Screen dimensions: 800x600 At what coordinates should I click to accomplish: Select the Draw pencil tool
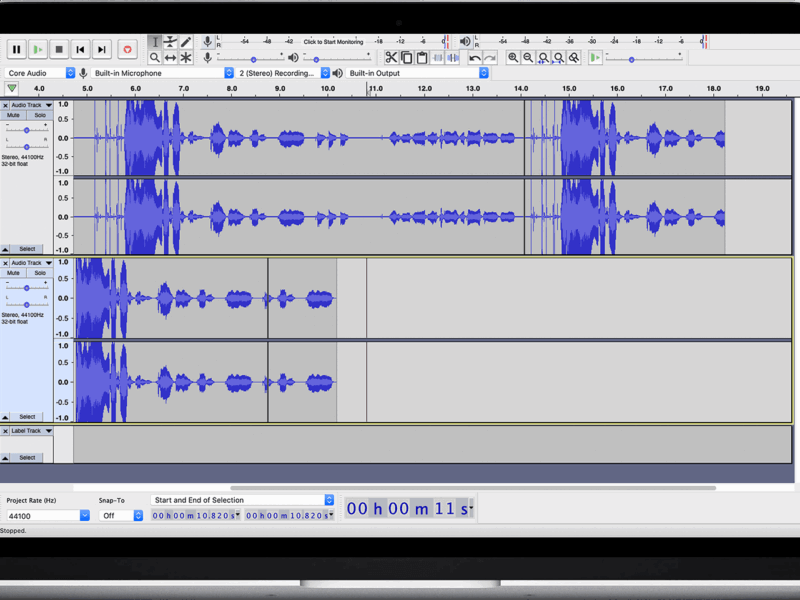(x=186, y=42)
